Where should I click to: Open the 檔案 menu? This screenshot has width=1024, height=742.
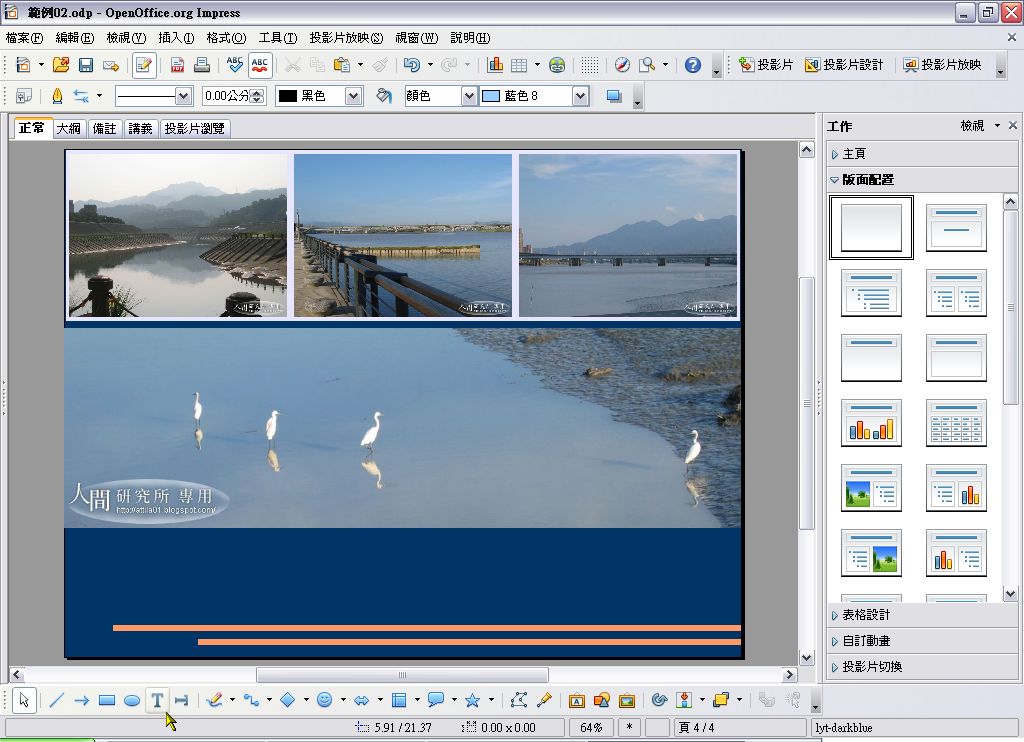pyautogui.click(x=24, y=38)
